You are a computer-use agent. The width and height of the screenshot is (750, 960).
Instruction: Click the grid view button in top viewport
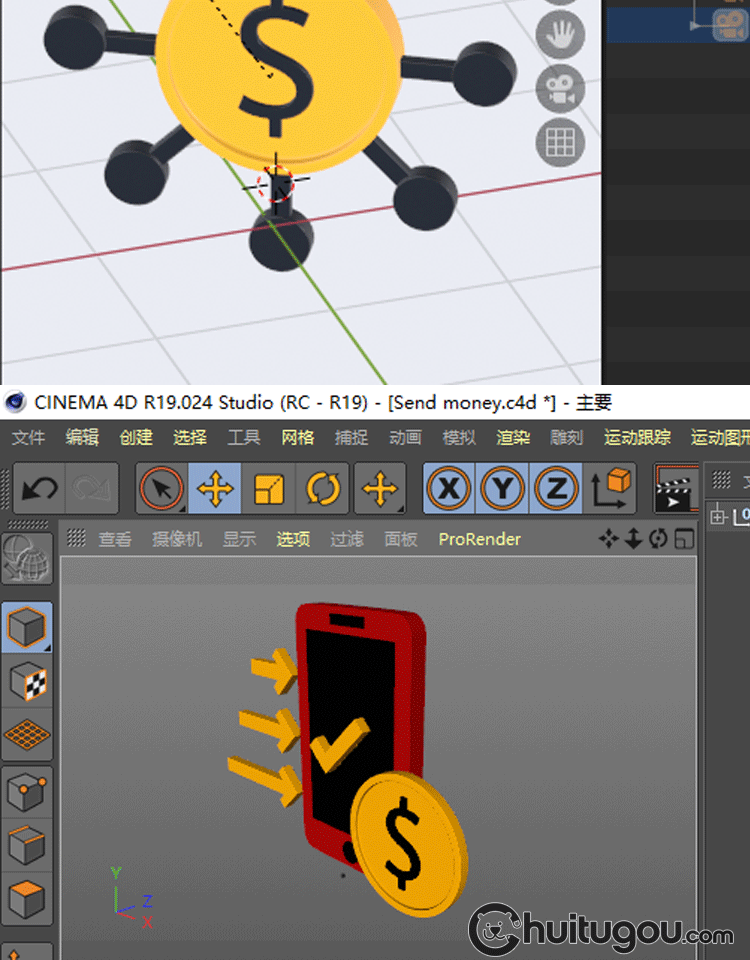click(x=560, y=143)
